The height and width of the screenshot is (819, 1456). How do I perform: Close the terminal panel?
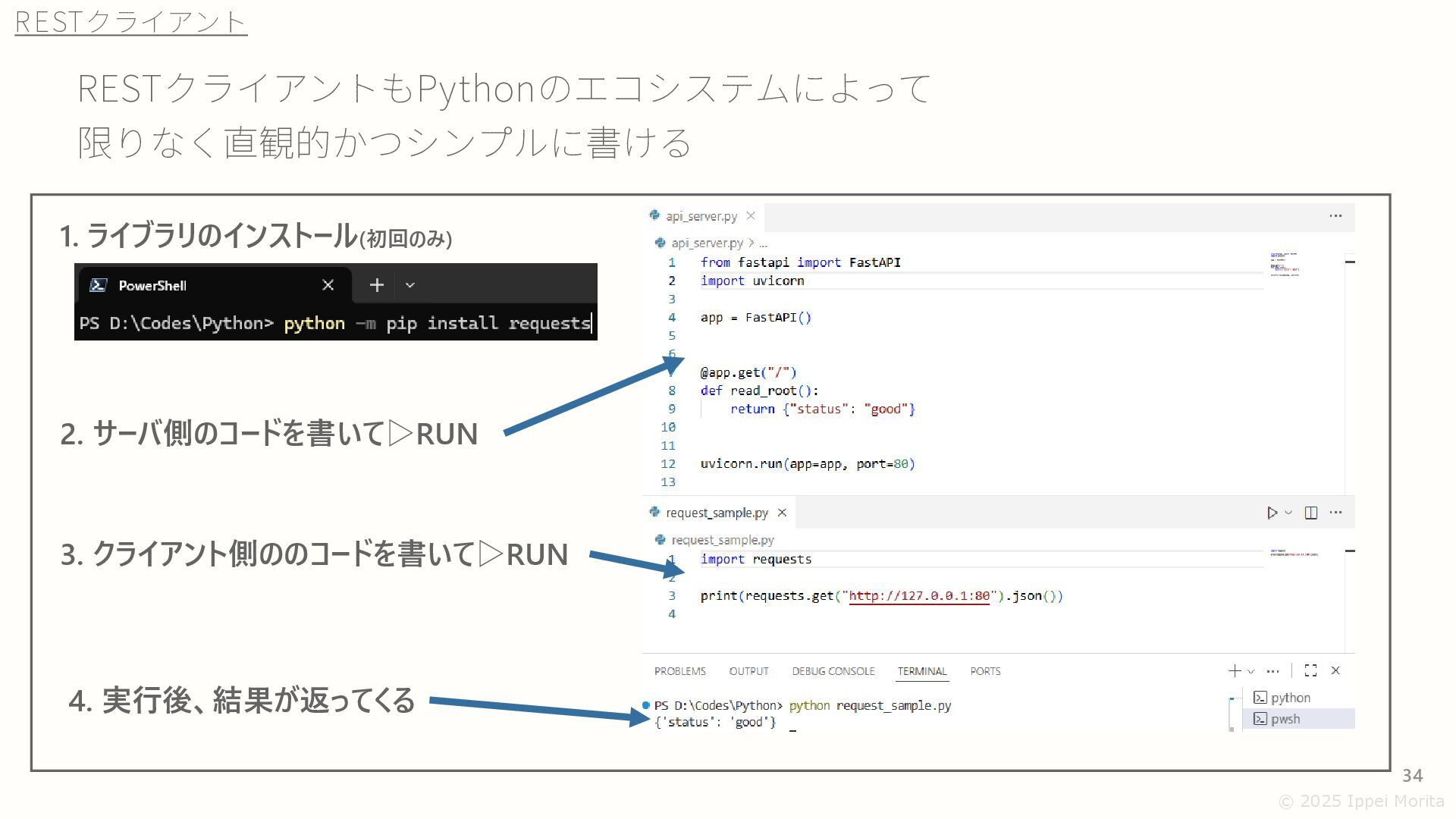(1335, 671)
